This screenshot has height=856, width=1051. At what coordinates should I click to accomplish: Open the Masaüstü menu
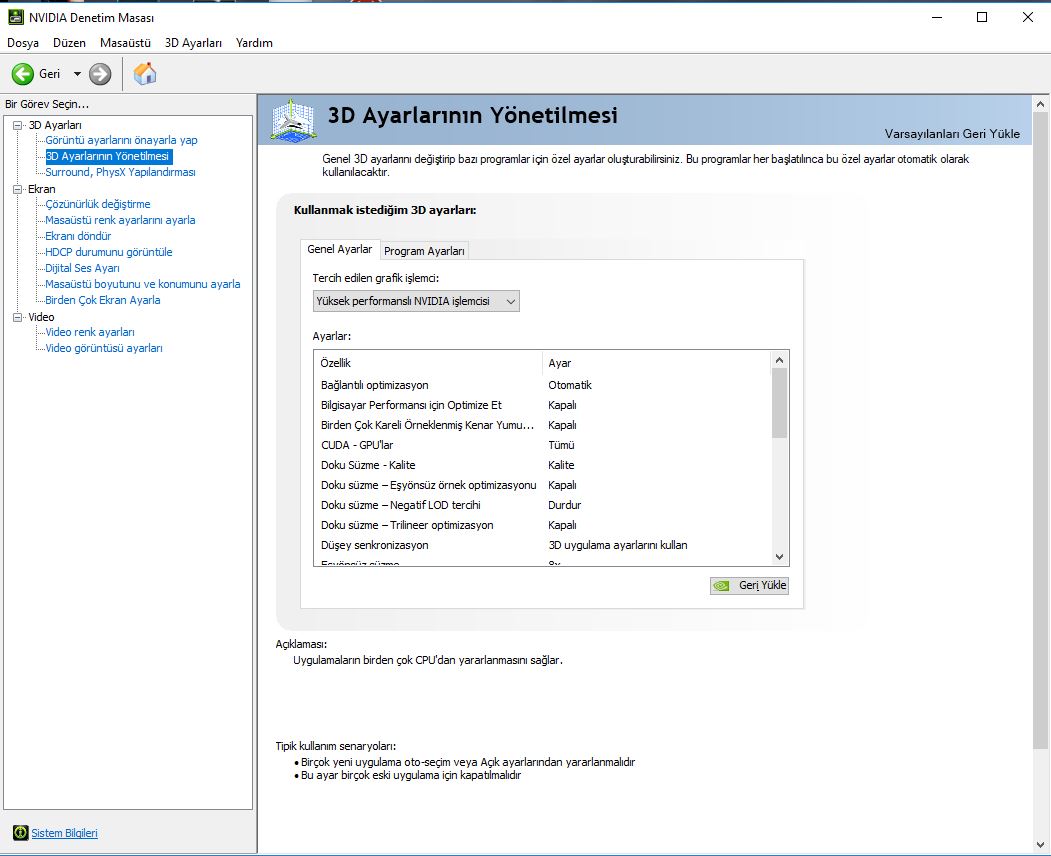coord(125,43)
